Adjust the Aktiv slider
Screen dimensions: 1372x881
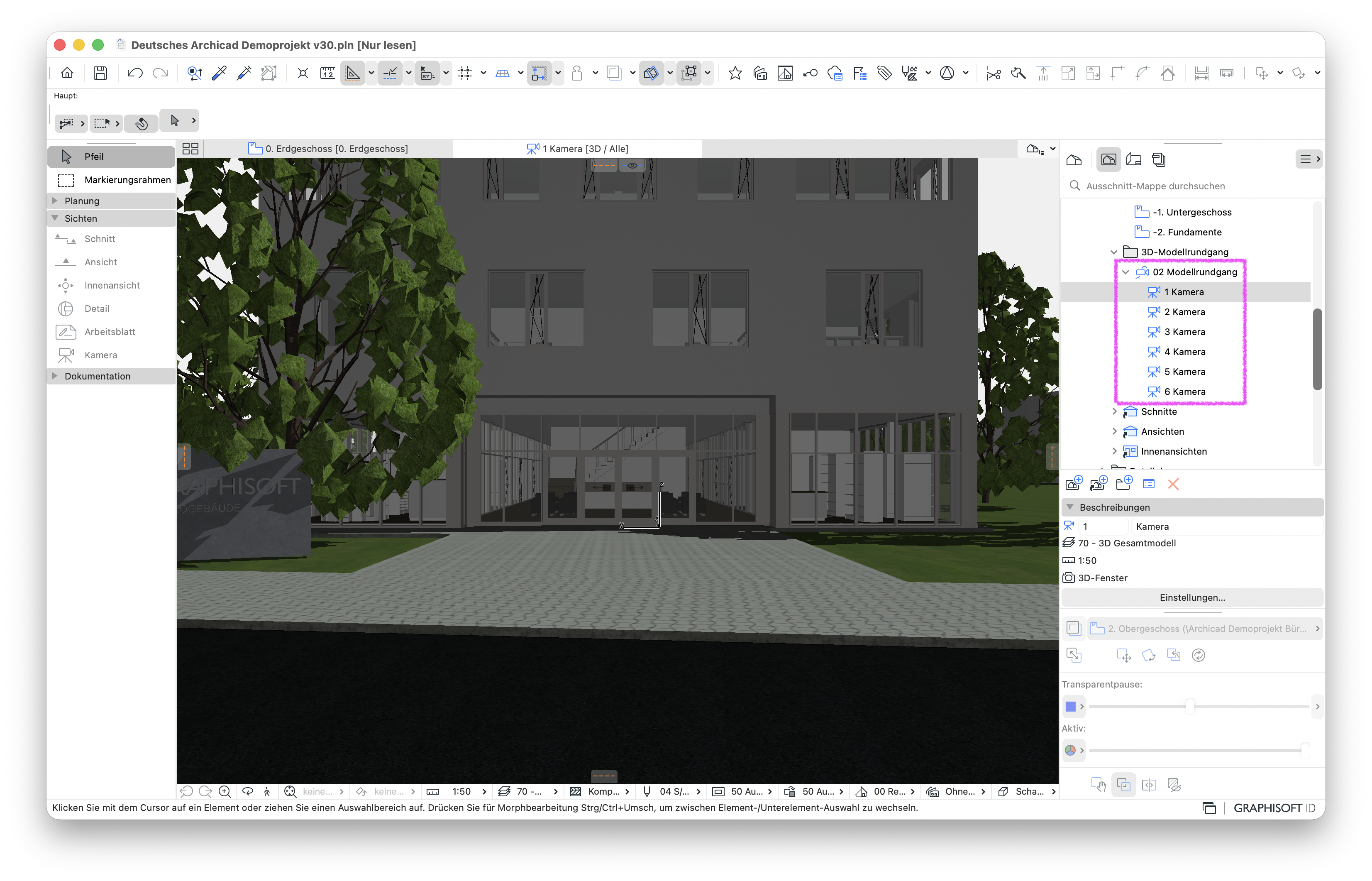tap(1304, 751)
